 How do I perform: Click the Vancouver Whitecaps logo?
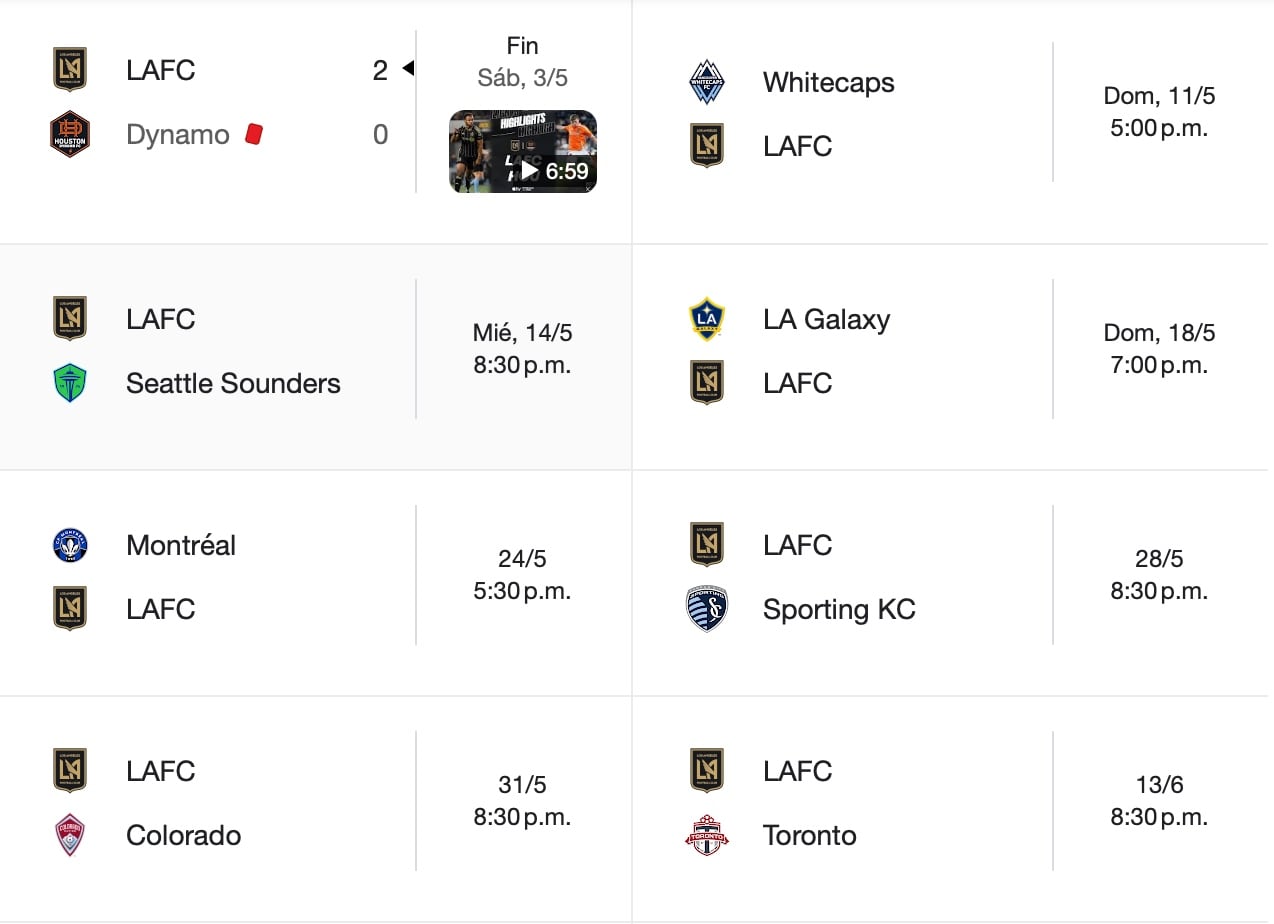pyautogui.click(x=707, y=82)
